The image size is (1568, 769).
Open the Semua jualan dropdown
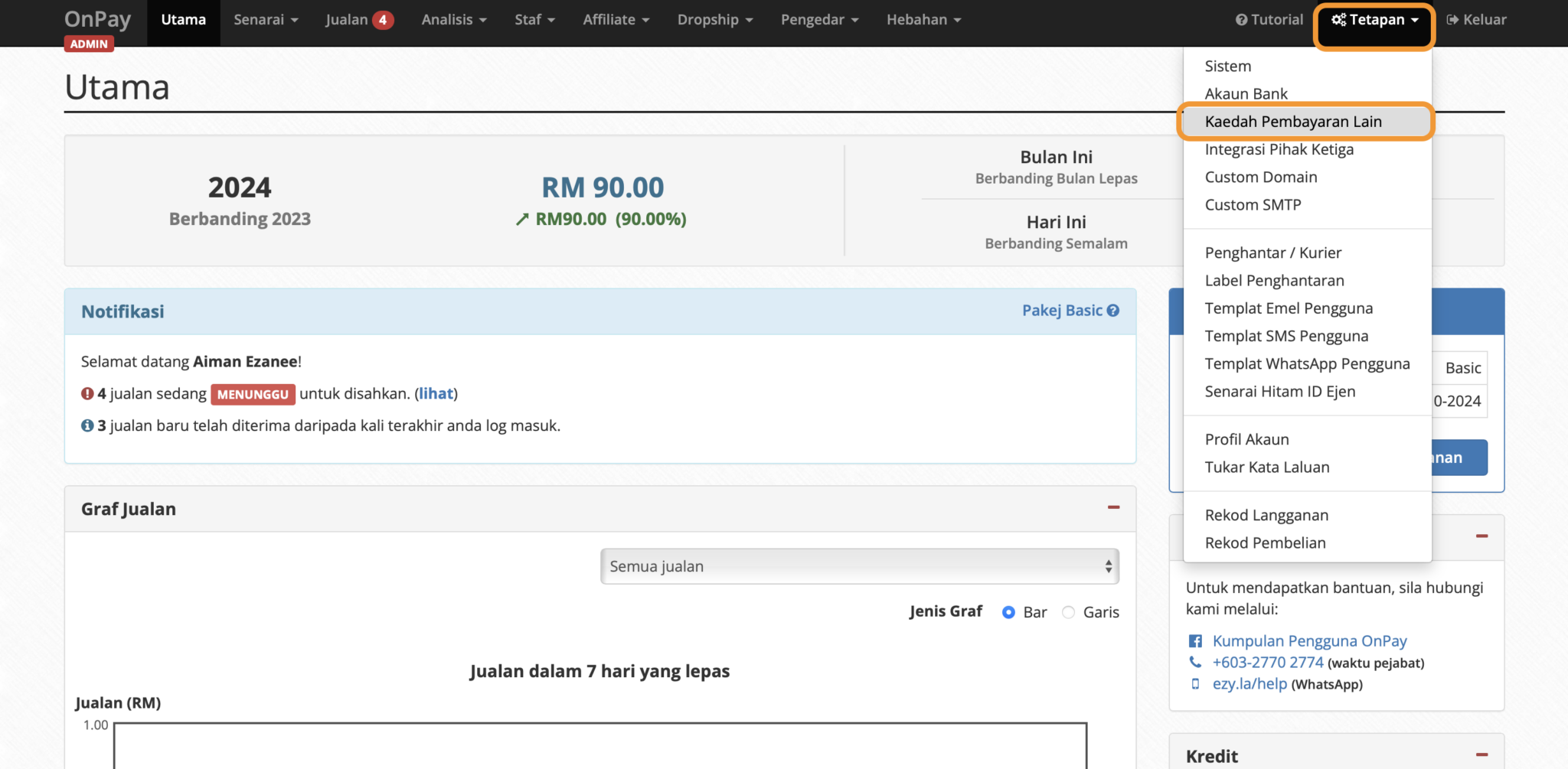(x=859, y=566)
